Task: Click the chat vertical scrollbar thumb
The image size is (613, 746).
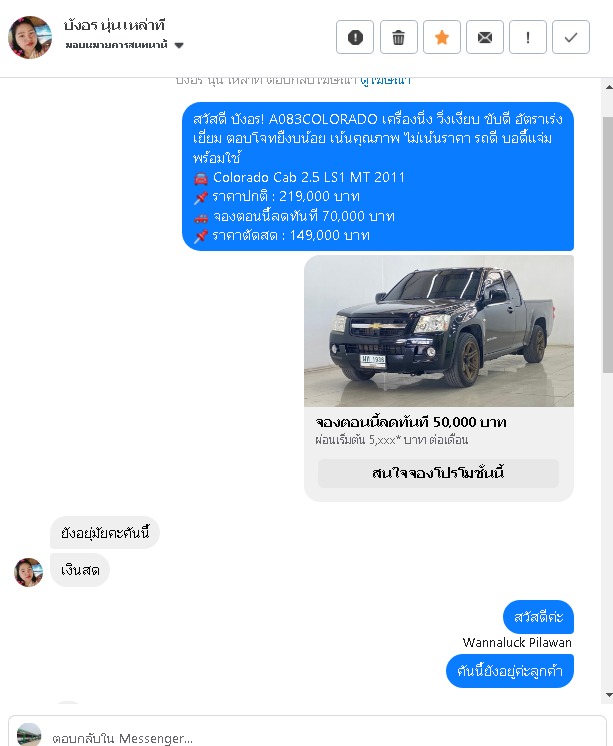Action: tap(608, 245)
